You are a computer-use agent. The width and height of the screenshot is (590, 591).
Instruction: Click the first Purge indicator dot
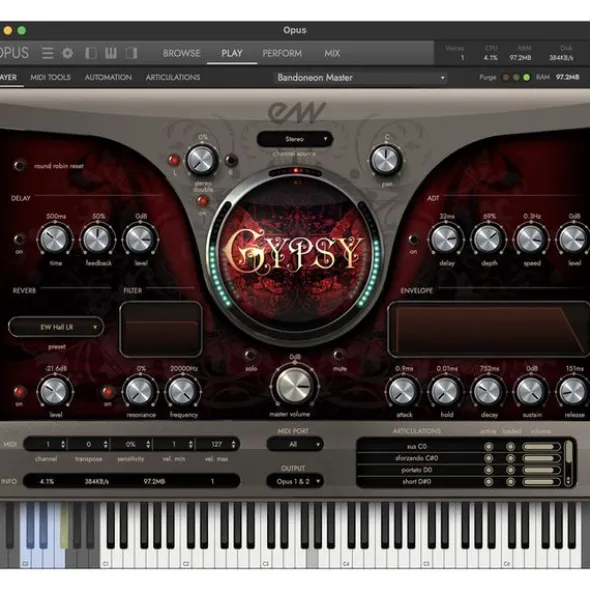click(x=506, y=77)
